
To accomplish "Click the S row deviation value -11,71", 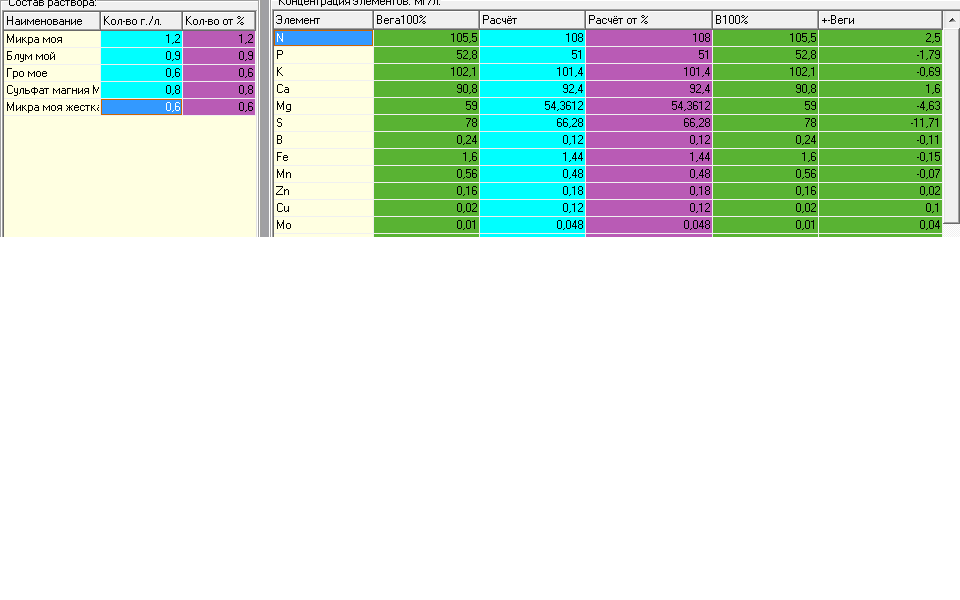I will coord(880,123).
